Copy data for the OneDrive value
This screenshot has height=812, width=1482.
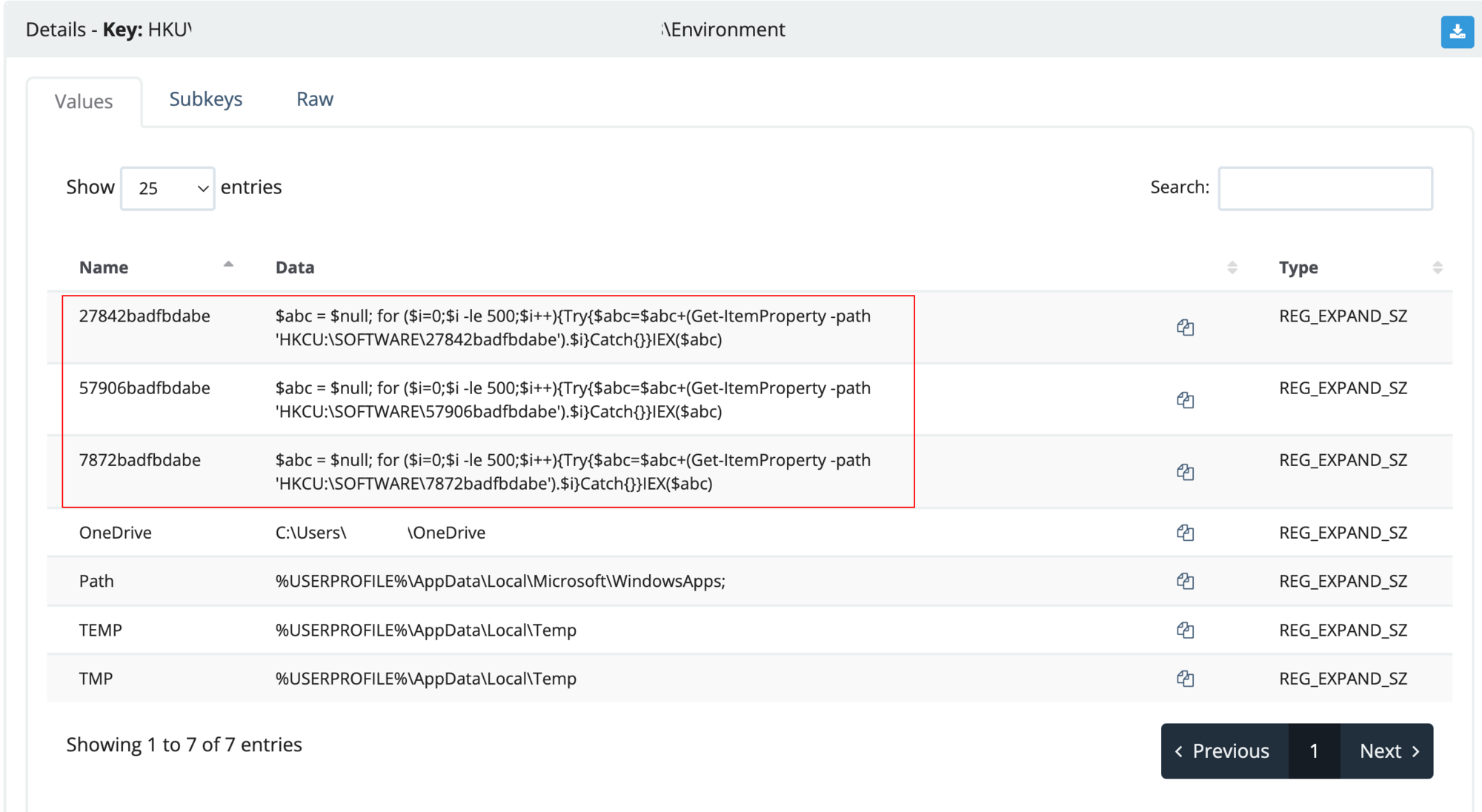(1185, 533)
